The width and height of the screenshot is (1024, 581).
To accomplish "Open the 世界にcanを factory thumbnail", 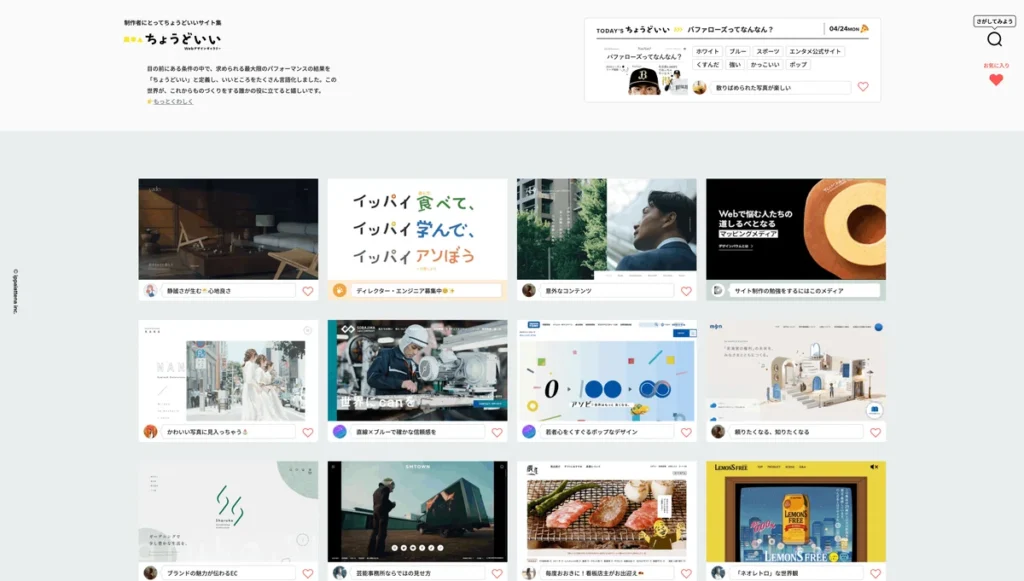I will 417,370.
